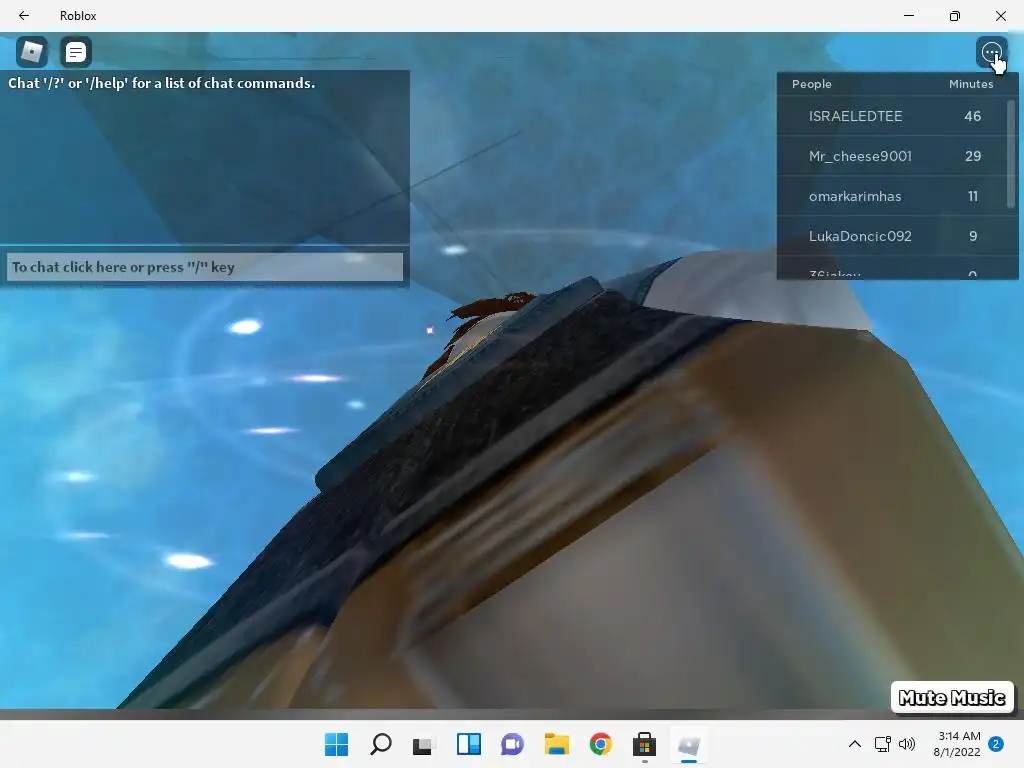Open the network status tray icon
The image size is (1024, 768).
[883, 744]
